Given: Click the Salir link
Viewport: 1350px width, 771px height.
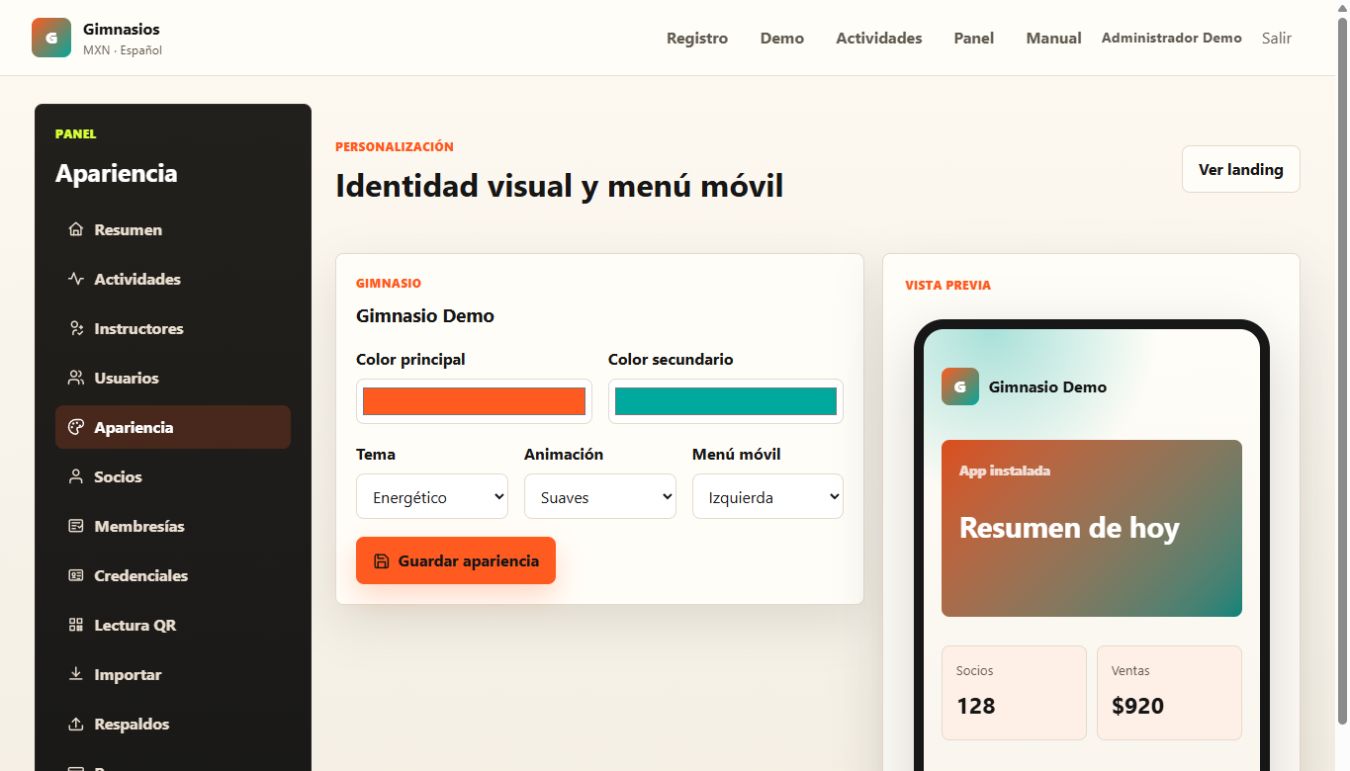Looking at the screenshot, I should pos(1277,38).
